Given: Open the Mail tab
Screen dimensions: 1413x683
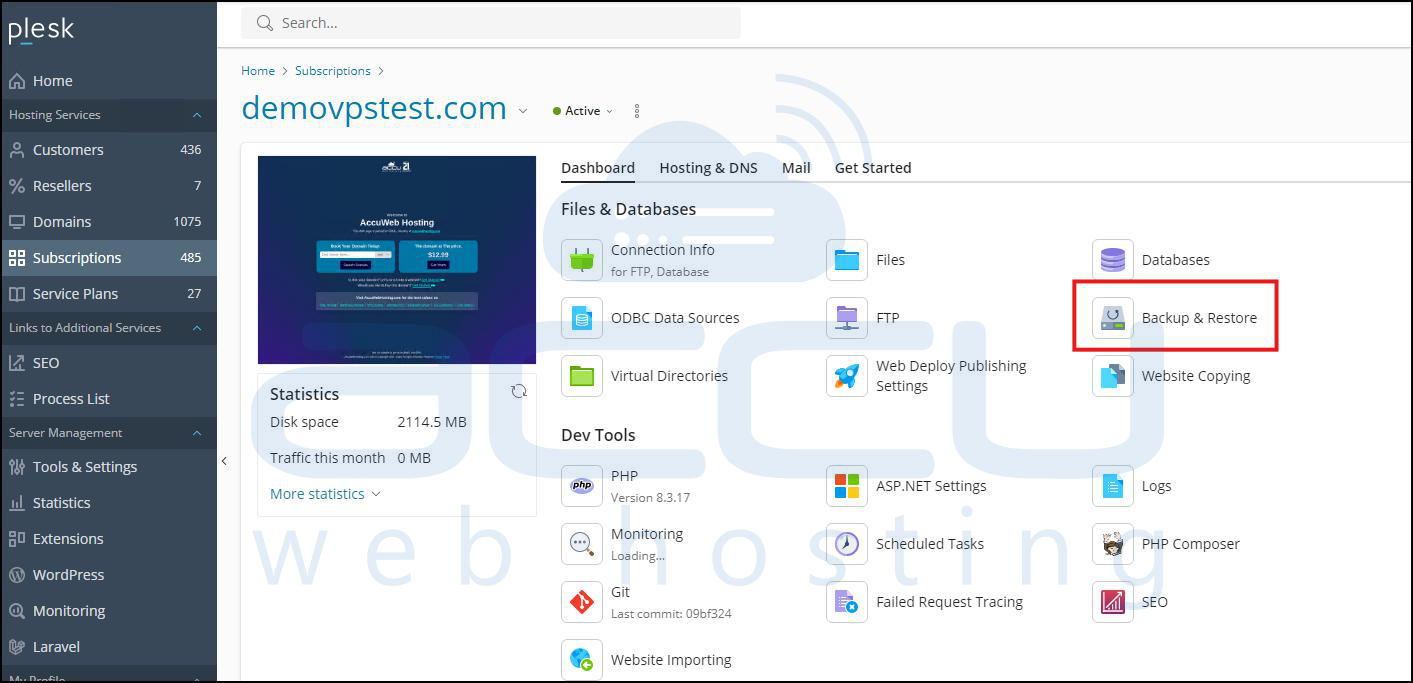Looking at the screenshot, I should [x=796, y=168].
